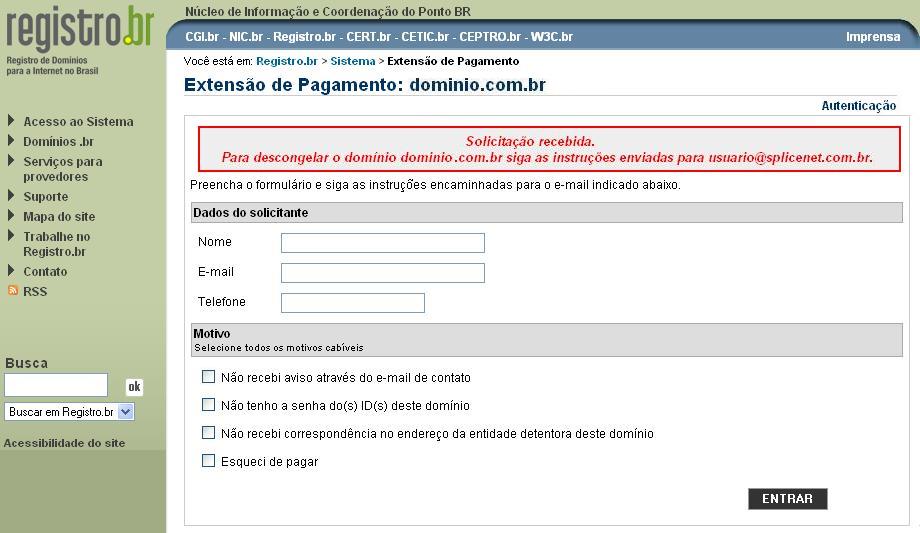Open Mapa do site menu item

click(x=59, y=217)
